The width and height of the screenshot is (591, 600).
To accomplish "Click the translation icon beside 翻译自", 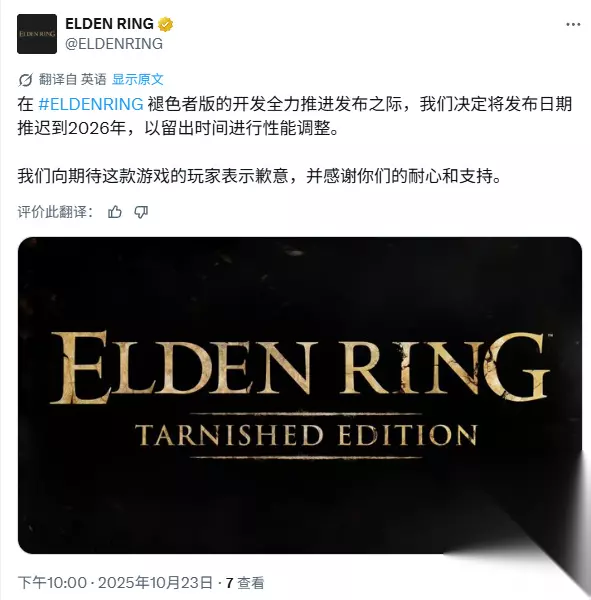I will pos(25,80).
